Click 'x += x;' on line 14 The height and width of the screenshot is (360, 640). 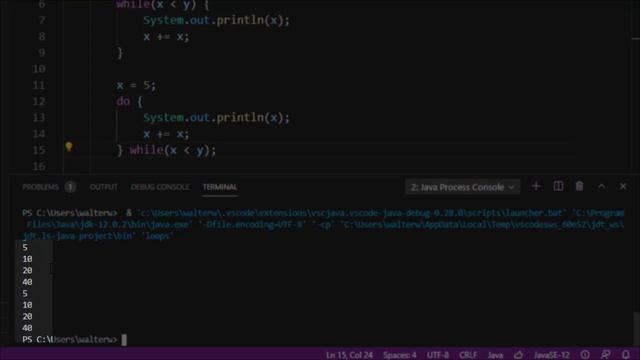tap(166, 134)
